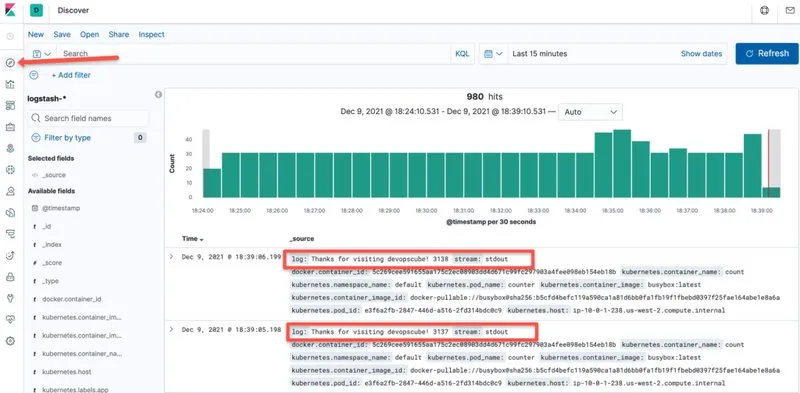Toggle the KQL query language switch
The width and height of the screenshot is (800, 393).
pyautogui.click(x=462, y=54)
